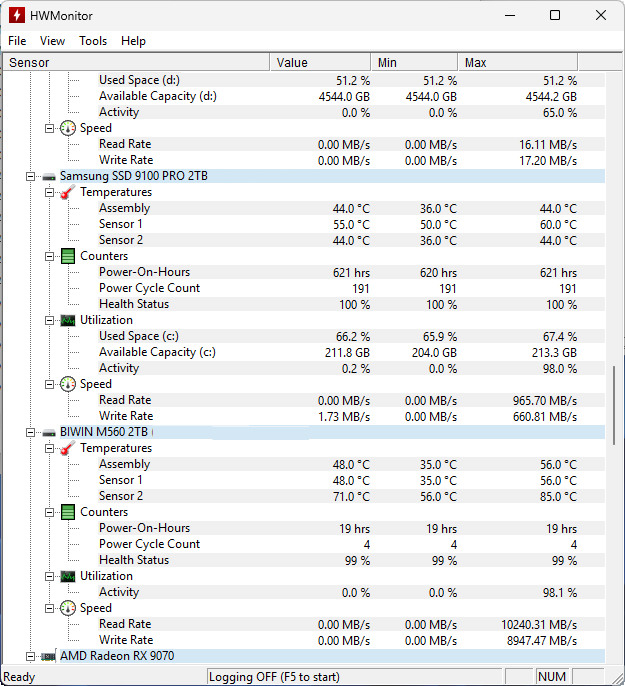
Task: Click the Speed gauge icon under Samsung SSD
Action: [x=68, y=384]
